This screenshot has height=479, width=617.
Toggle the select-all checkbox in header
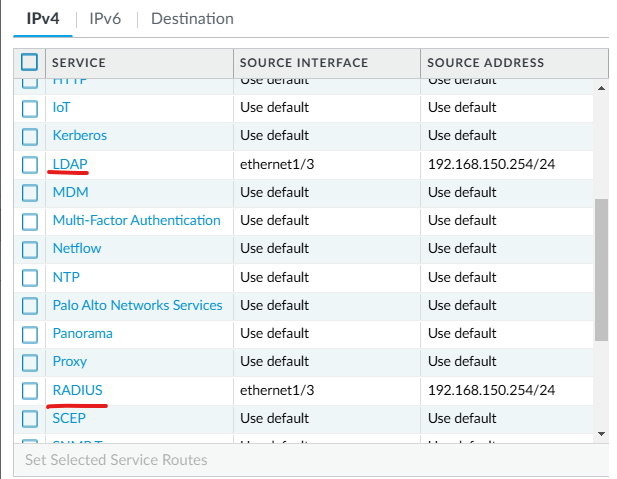pyautogui.click(x=29, y=62)
